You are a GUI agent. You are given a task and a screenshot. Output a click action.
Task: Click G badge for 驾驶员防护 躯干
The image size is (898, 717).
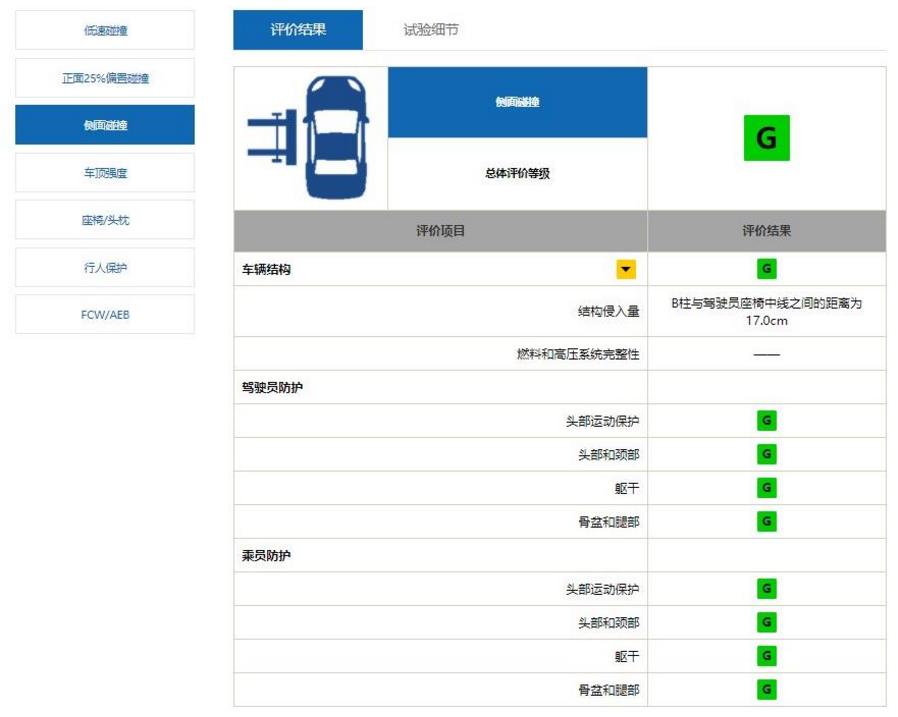766,488
